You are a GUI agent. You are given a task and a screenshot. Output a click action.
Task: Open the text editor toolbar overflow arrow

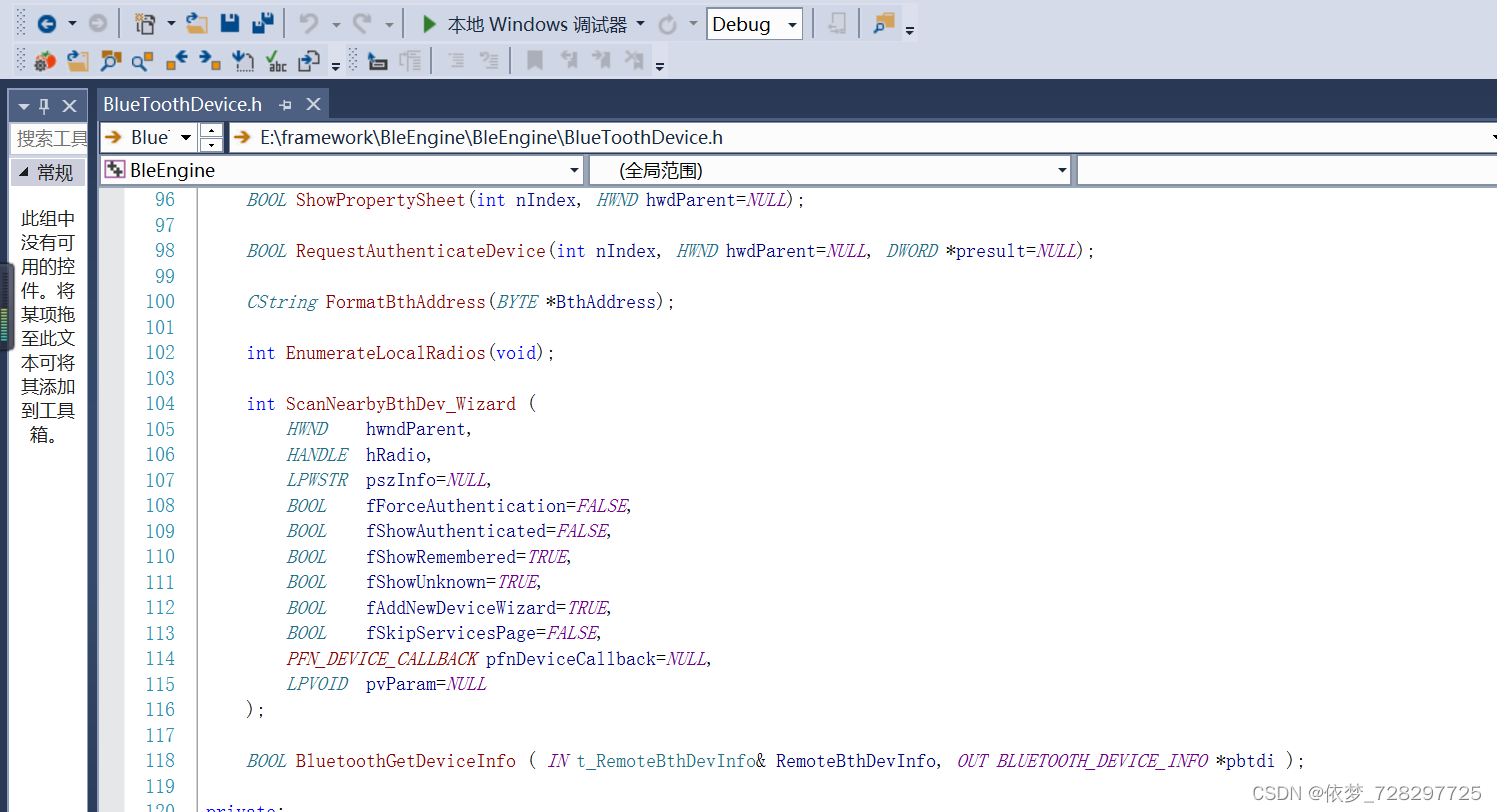pos(659,67)
